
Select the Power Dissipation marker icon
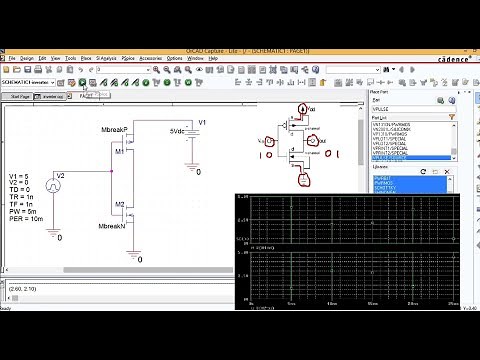click(135, 82)
